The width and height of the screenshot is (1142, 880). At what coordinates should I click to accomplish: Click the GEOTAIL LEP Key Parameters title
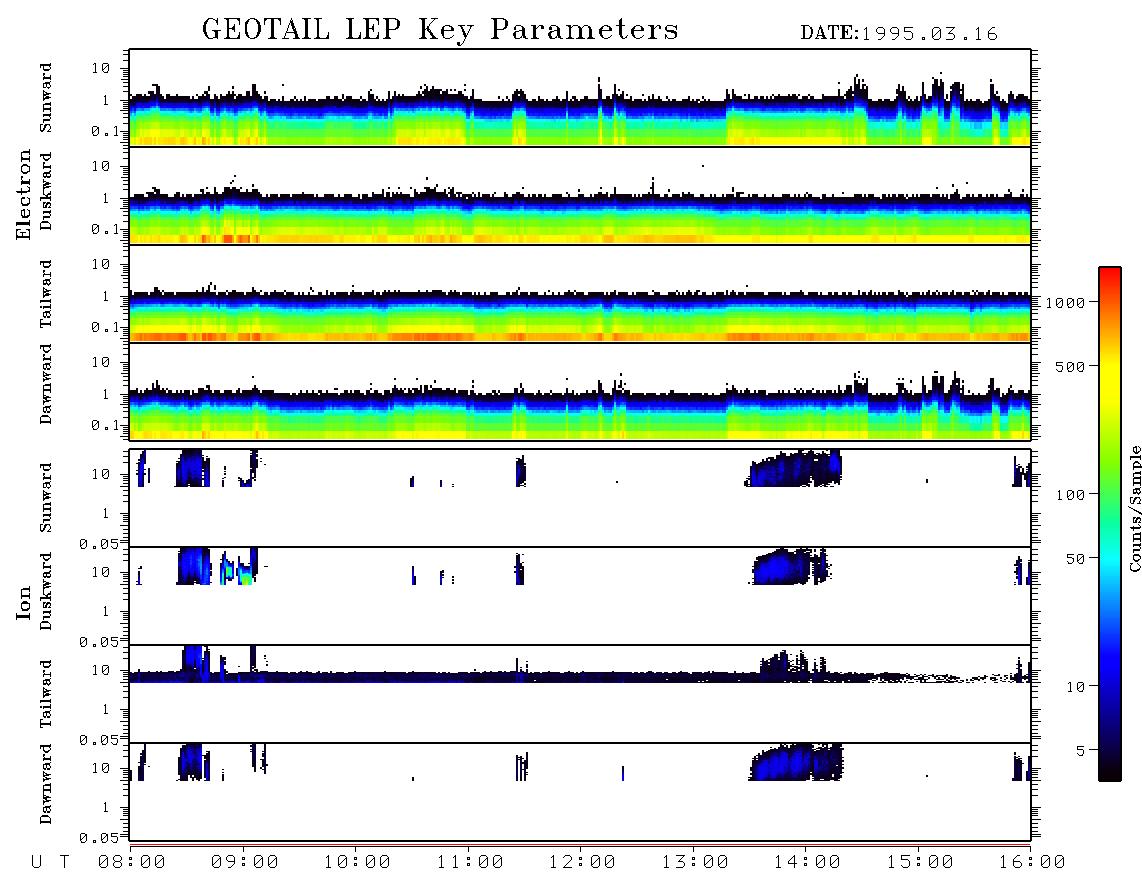coord(440,30)
